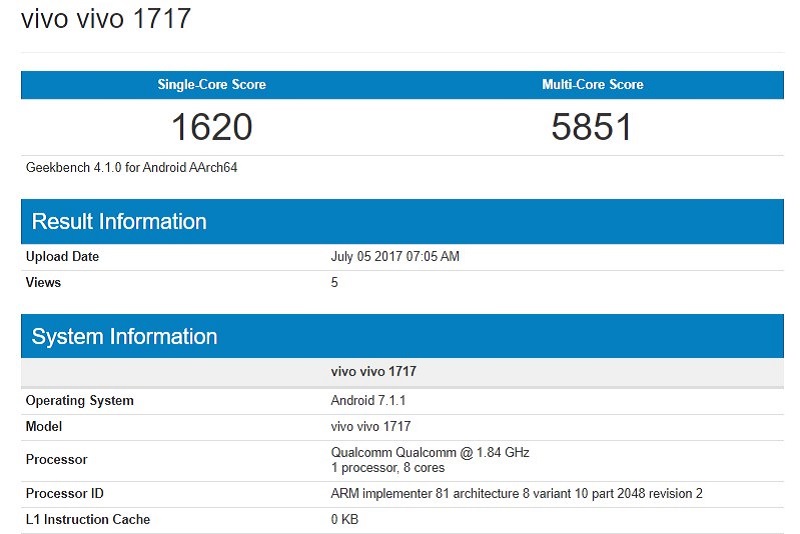This screenshot has width=800, height=534.
Task: Select the bold 'vivo vivo 1717' table heading
Action: [x=373, y=371]
